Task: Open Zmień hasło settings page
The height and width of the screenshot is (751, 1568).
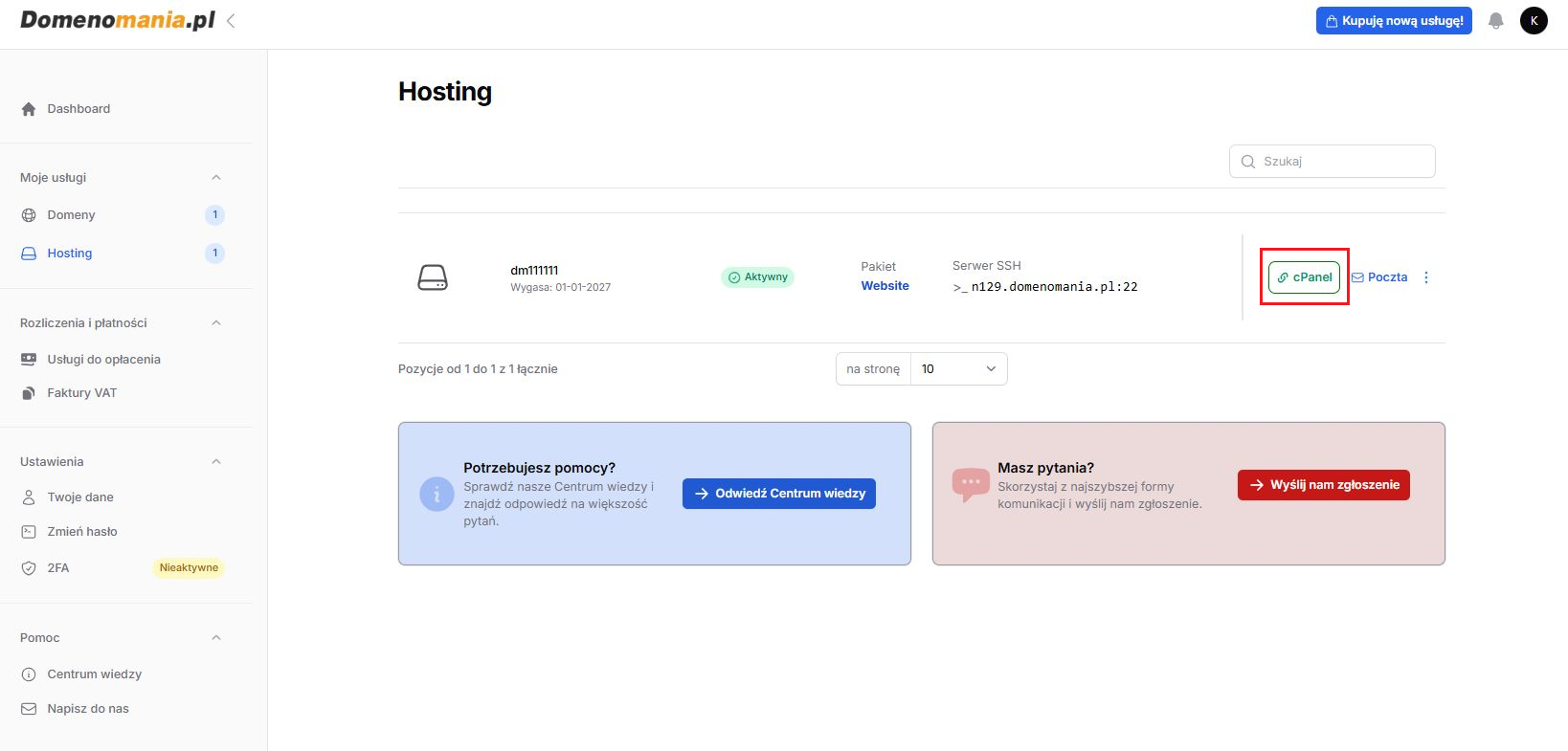Action: coord(82,532)
